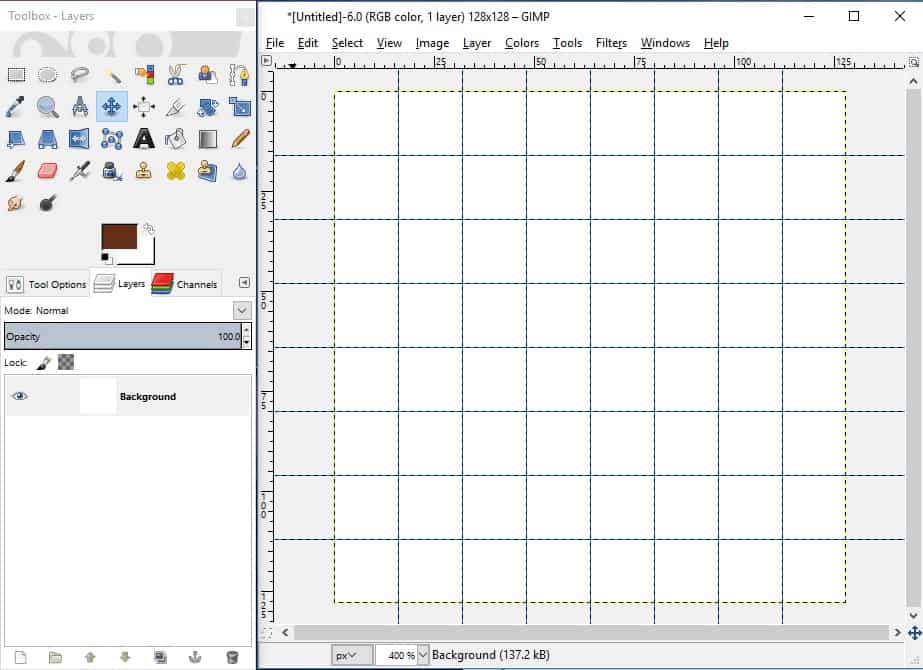Screen dimensions: 923x670
Task: Hide the Background layer via eye icon
Action: [19, 396]
